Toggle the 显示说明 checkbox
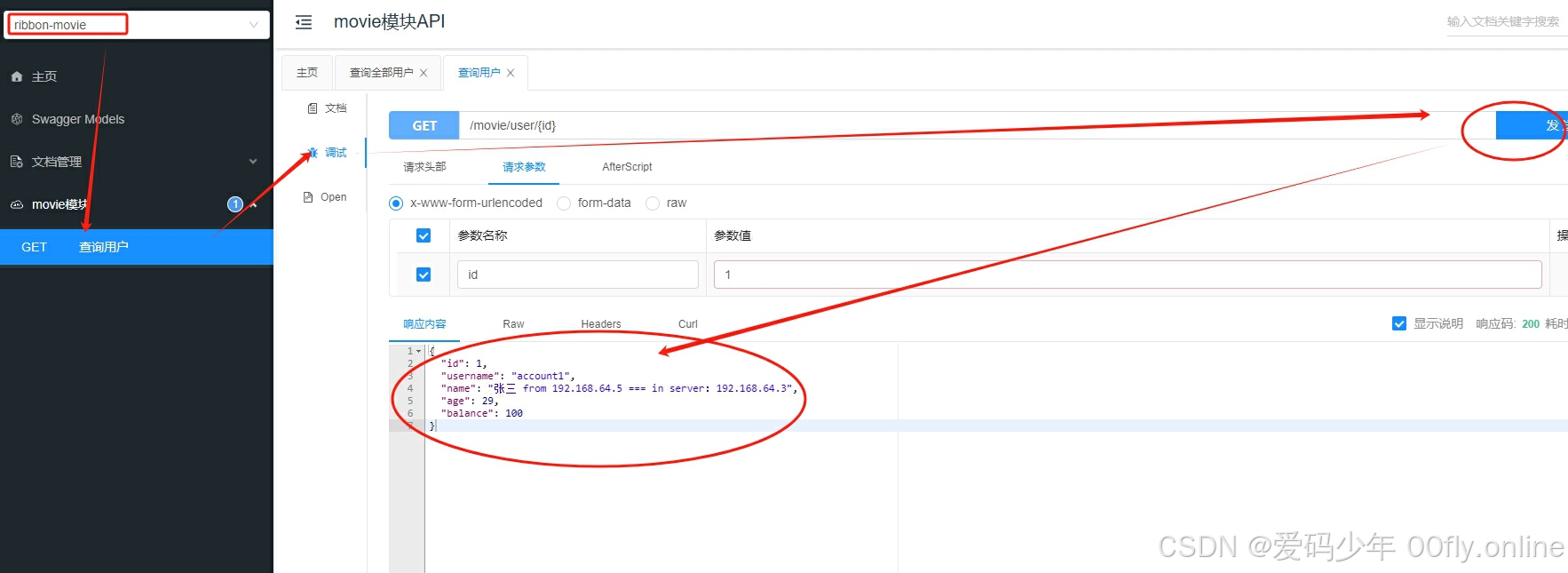Viewport: 1568px width, 573px height. [x=1399, y=323]
